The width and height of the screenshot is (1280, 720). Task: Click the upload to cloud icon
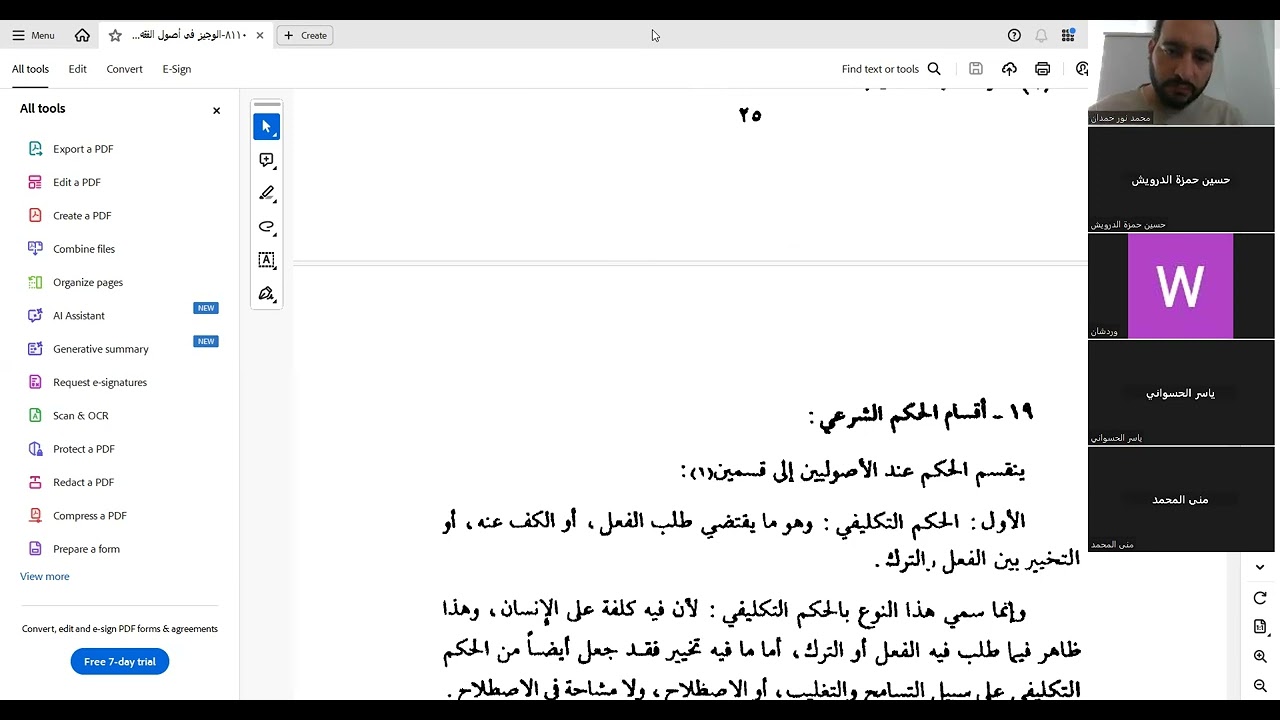pyautogui.click(x=1009, y=69)
